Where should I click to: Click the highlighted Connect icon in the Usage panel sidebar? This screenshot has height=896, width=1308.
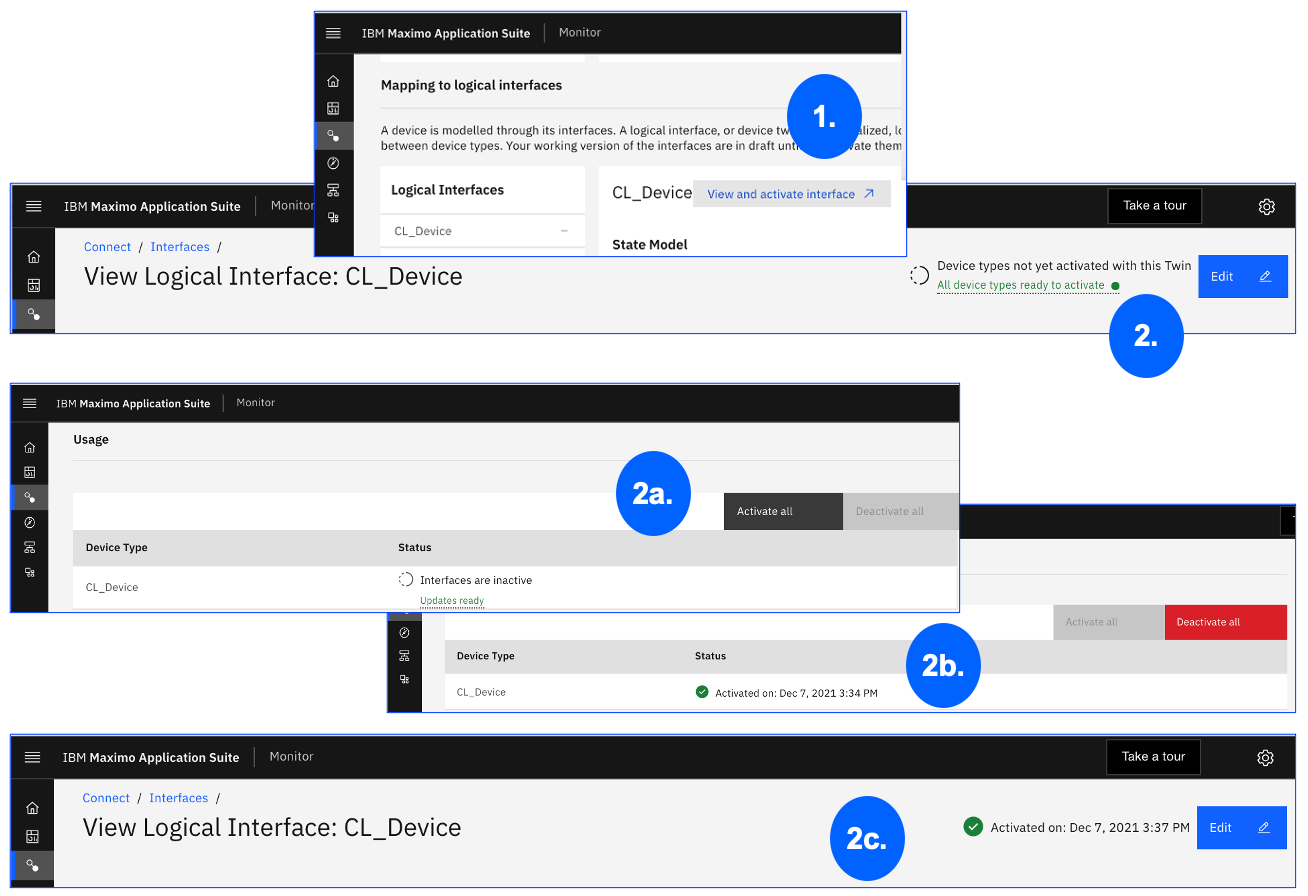tap(29, 497)
